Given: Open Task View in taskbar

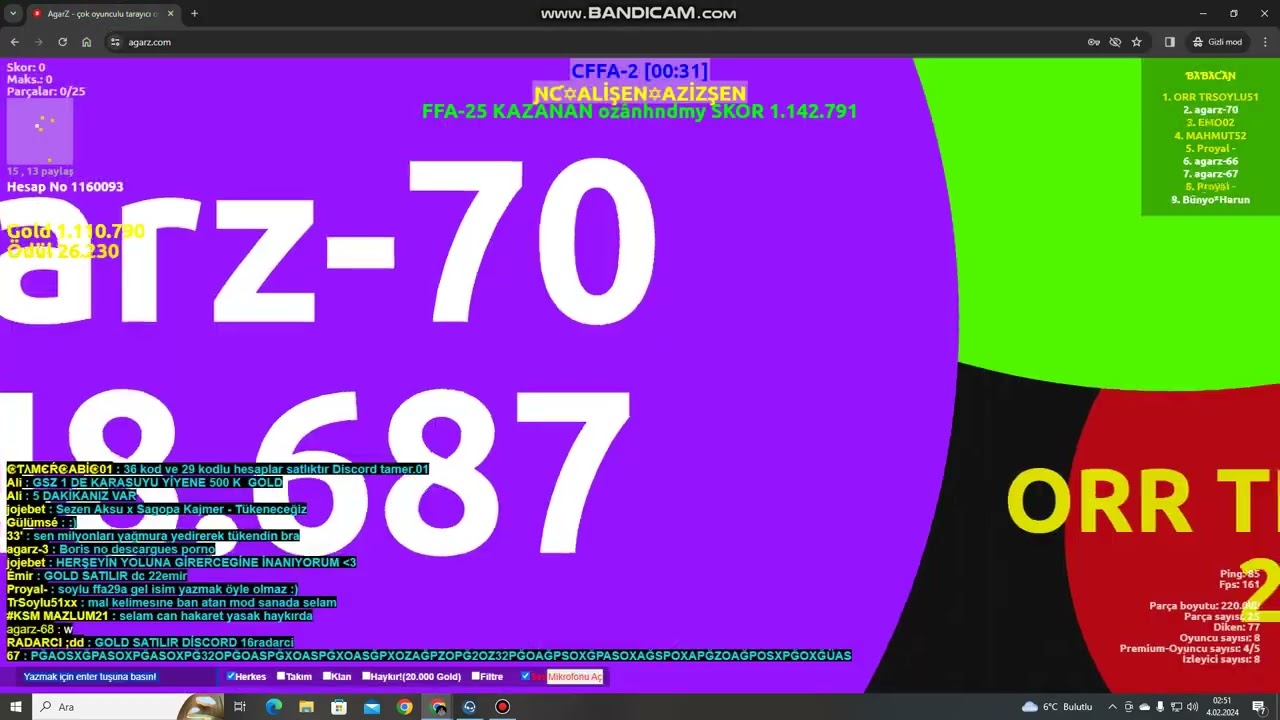Looking at the screenshot, I should point(240,707).
